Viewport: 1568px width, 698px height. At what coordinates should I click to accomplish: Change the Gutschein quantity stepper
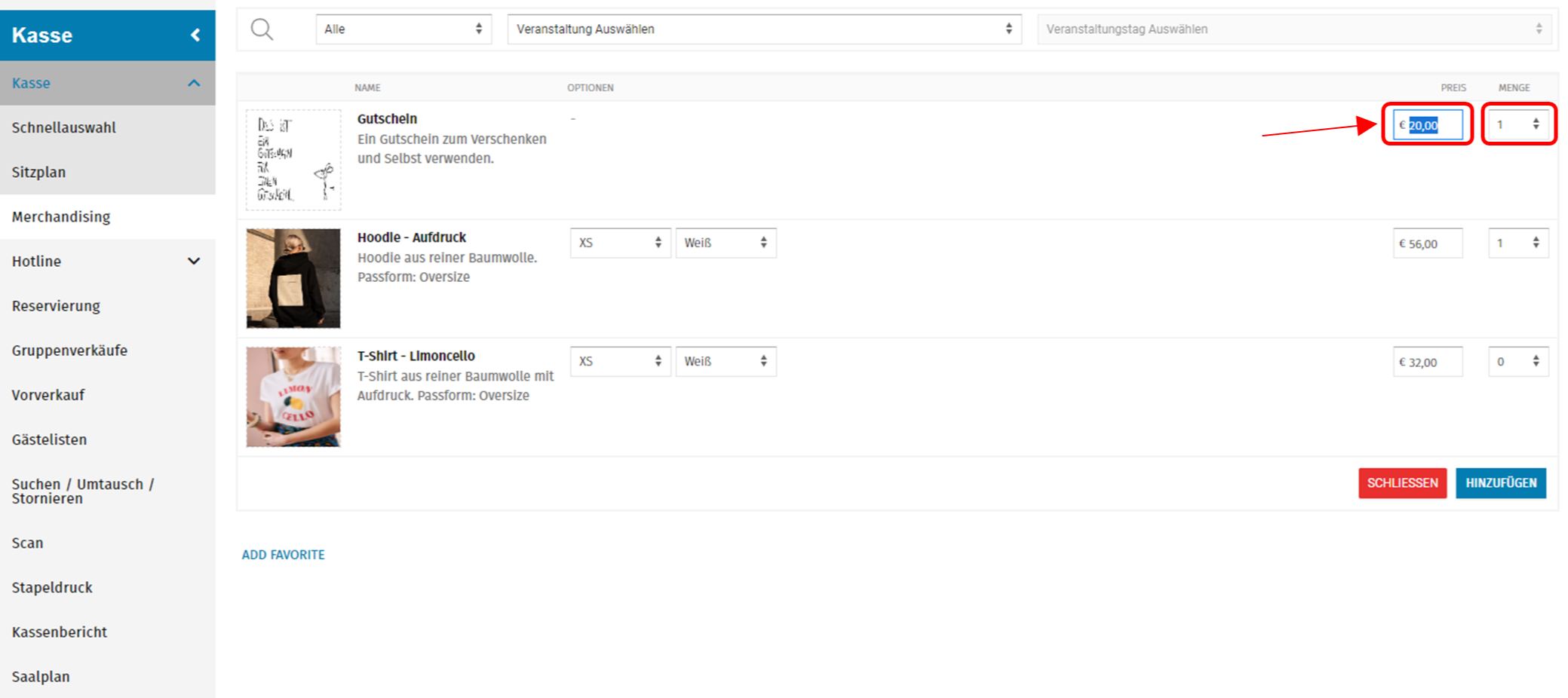coord(1535,124)
